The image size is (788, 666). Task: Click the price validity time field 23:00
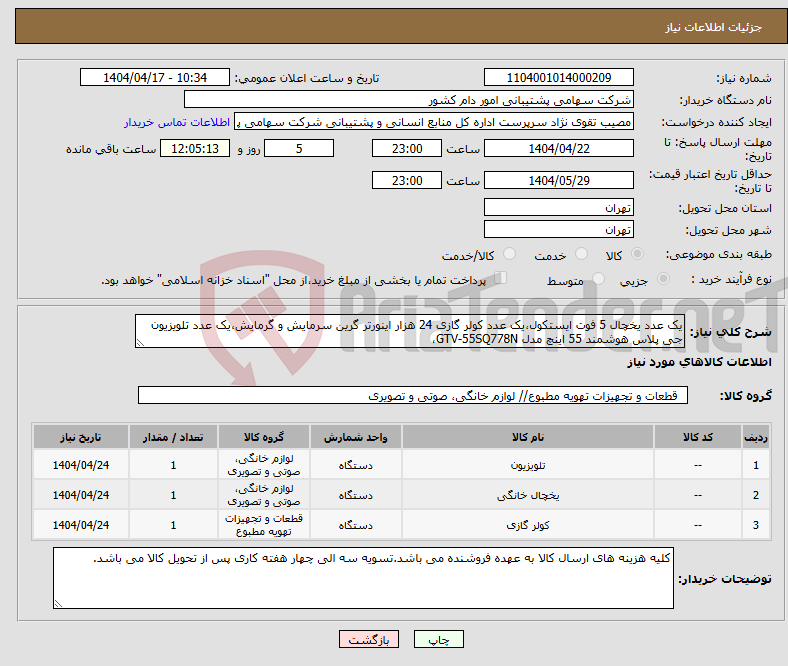pyautogui.click(x=407, y=180)
